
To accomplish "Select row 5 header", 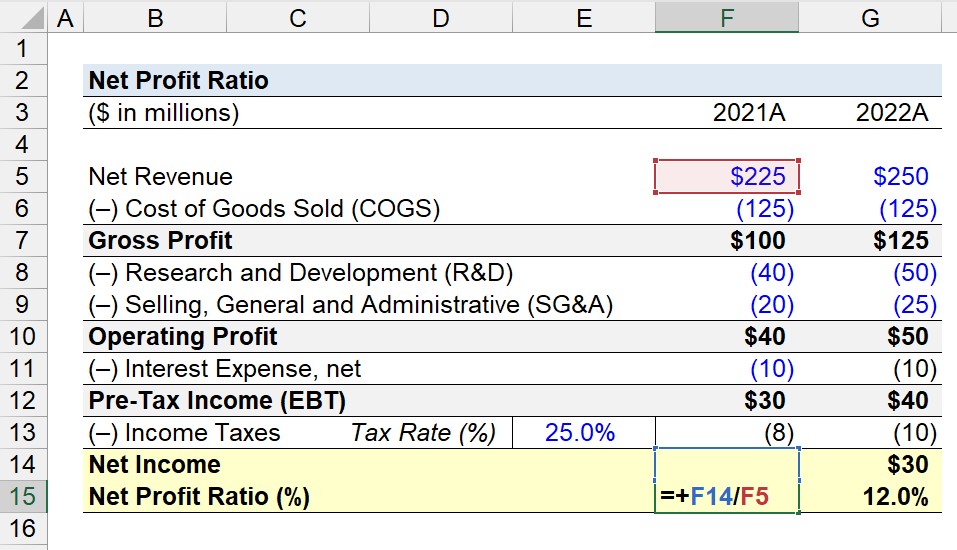I will point(23,176).
